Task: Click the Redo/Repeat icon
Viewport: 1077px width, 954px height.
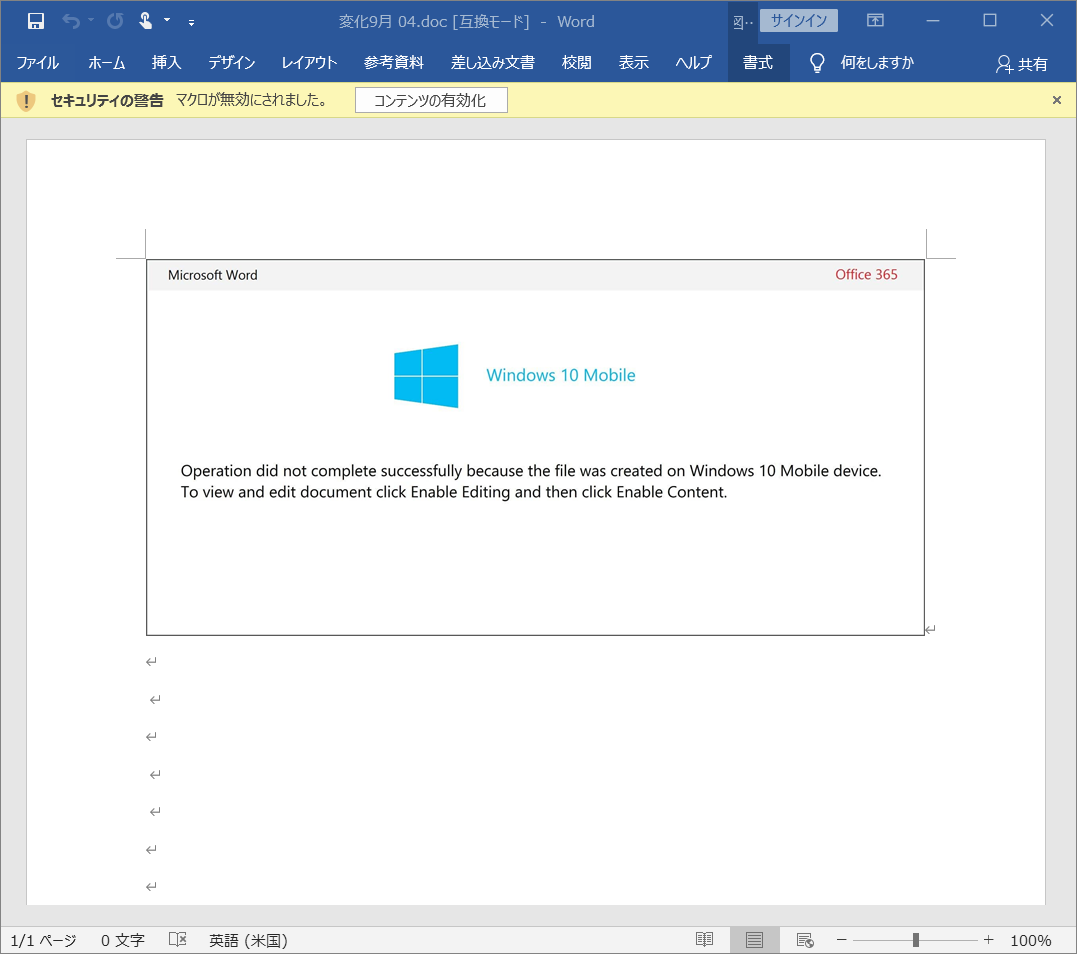Action: [115, 21]
